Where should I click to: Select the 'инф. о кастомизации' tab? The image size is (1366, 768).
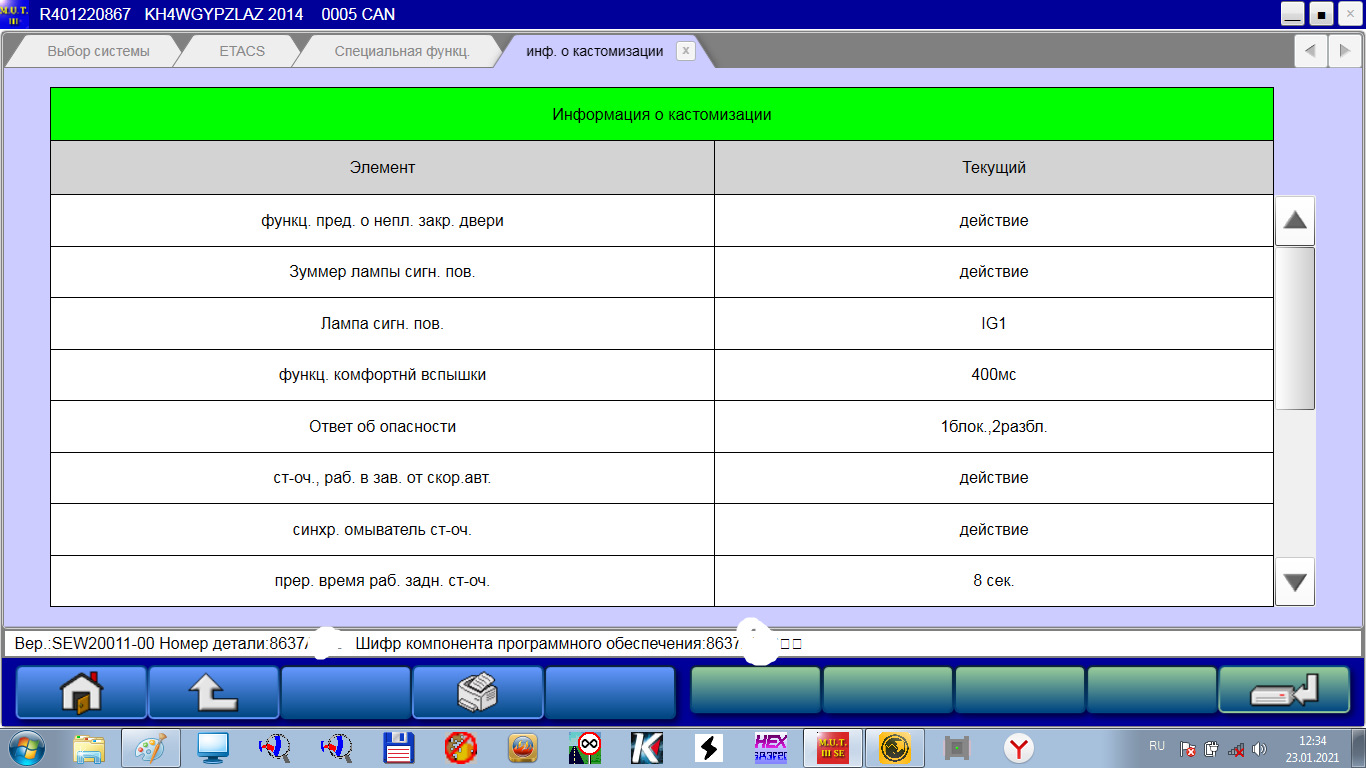click(594, 51)
